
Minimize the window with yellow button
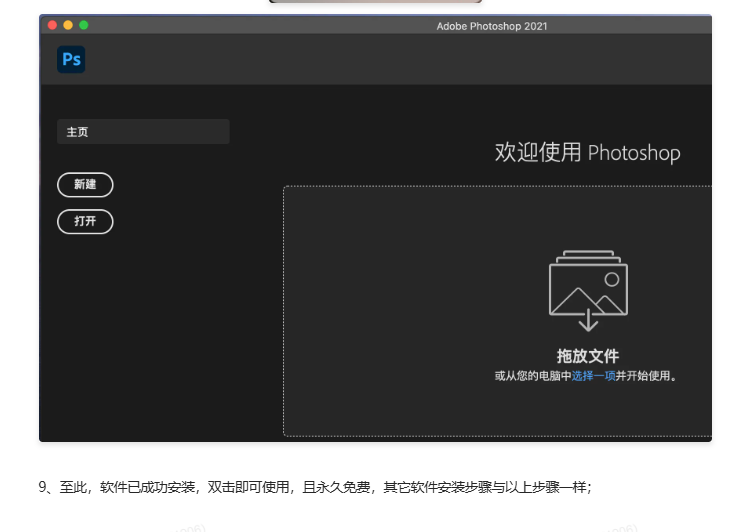coord(68,25)
